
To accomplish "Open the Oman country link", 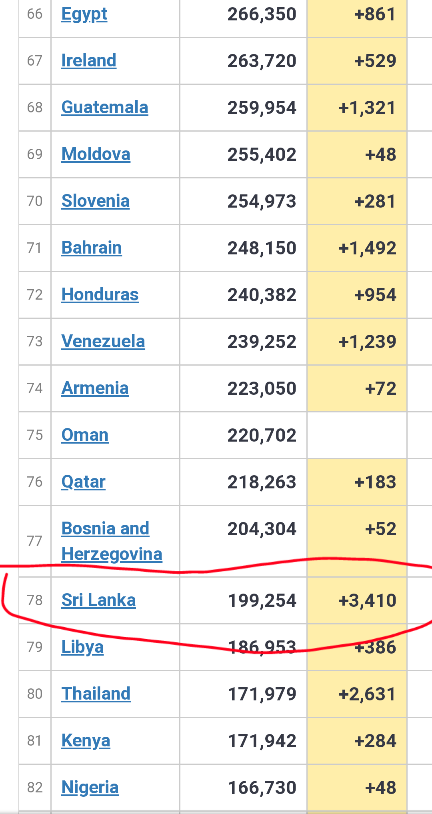I will (85, 435).
